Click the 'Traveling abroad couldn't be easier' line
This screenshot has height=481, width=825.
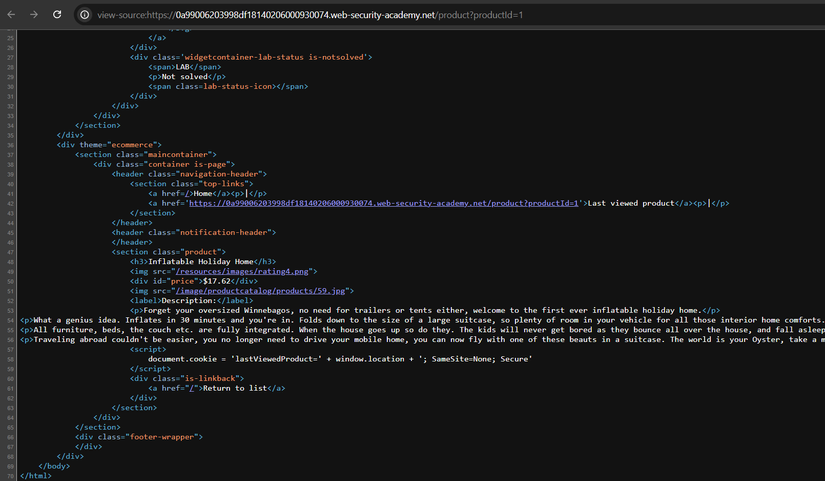(422, 339)
